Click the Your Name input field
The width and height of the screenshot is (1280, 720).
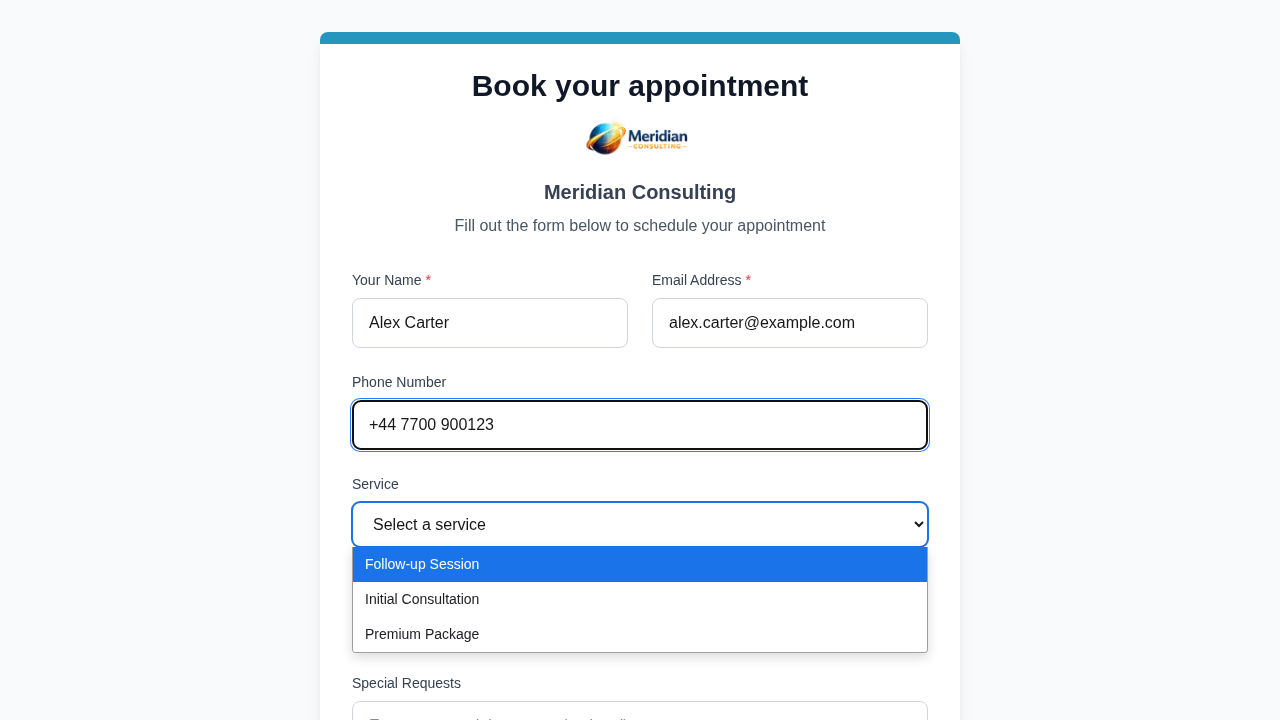(490, 322)
